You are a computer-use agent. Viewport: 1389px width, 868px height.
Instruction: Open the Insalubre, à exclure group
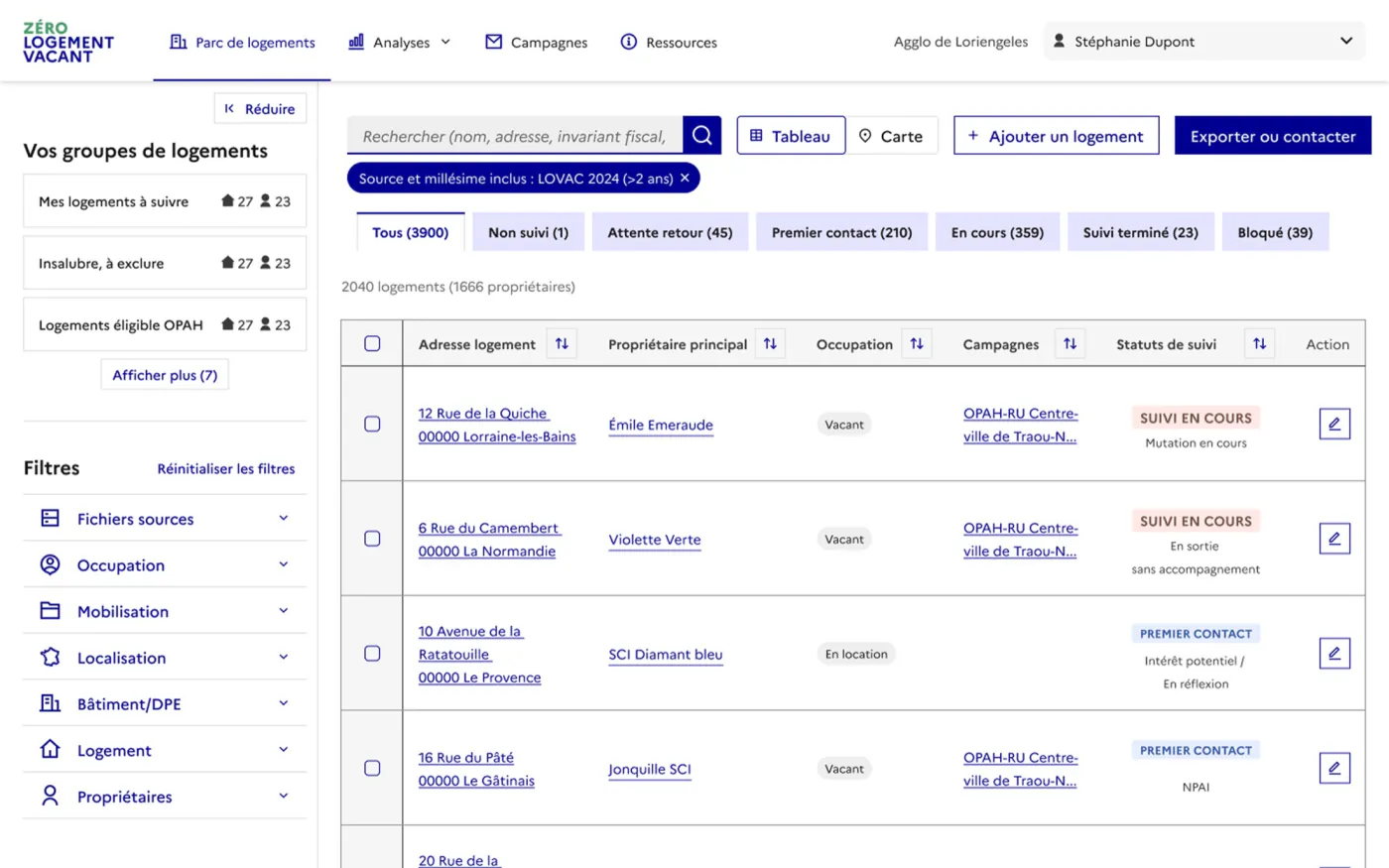coord(165,263)
